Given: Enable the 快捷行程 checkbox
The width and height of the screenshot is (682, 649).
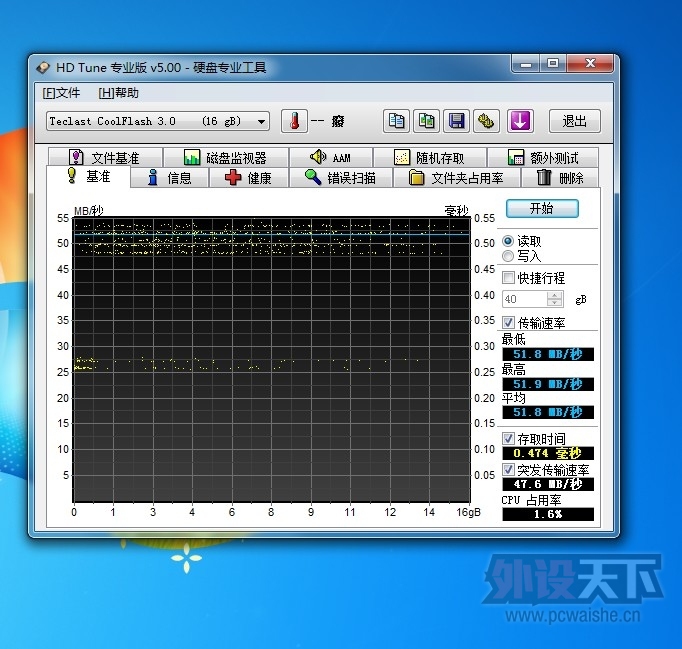Looking at the screenshot, I should click(x=508, y=278).
